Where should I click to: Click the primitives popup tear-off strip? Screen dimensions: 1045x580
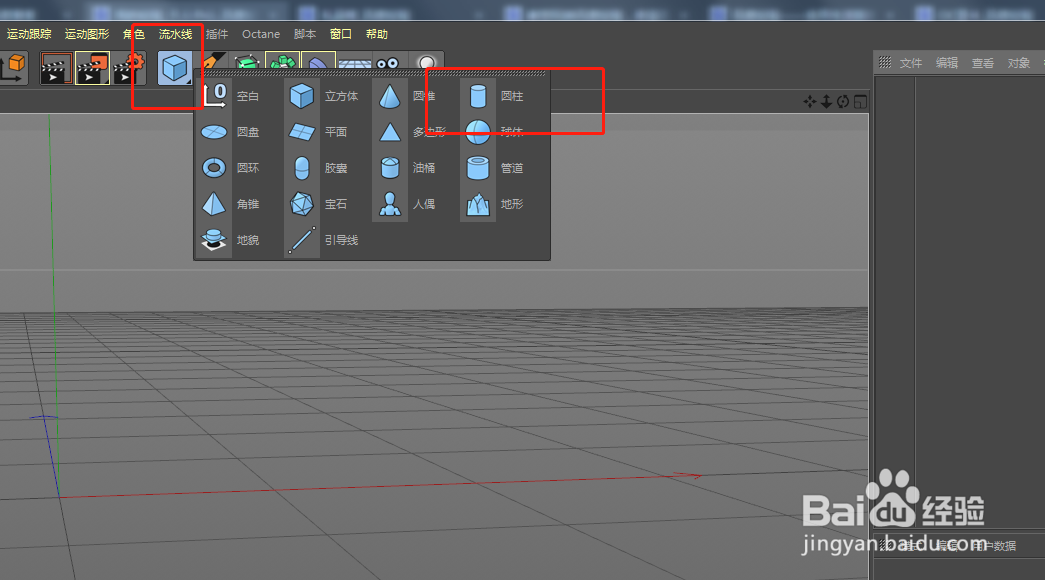pyautogui.click(x=372, y=73)
